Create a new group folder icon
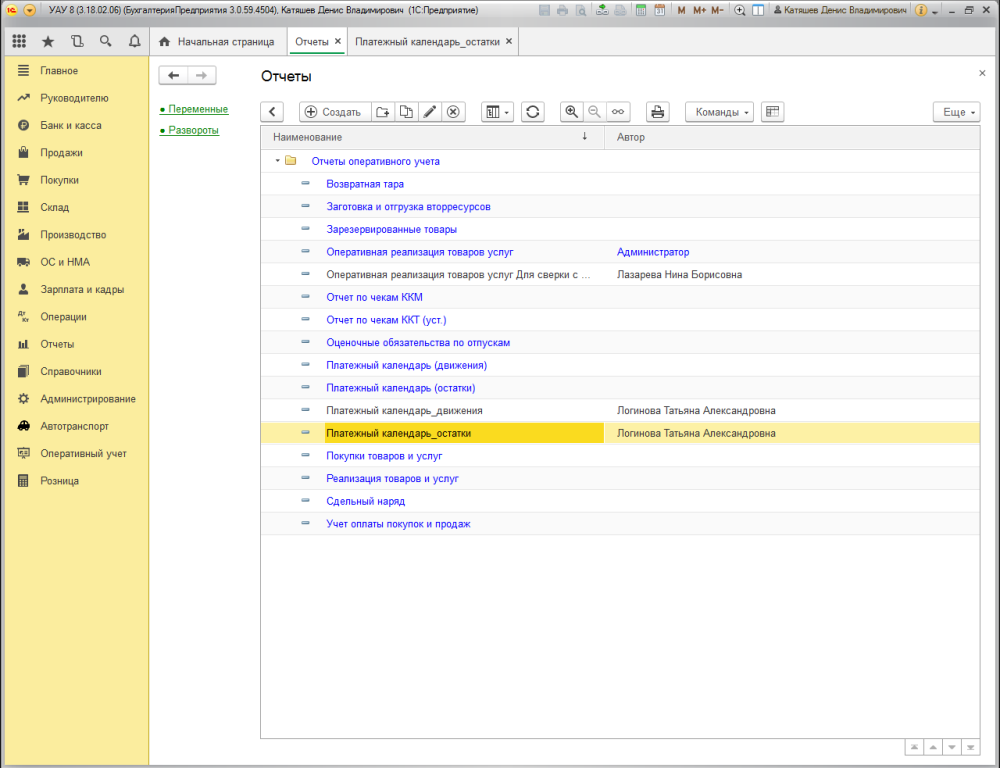The width and height of the screenshot is (1000, 768). (x=383, y=112)
